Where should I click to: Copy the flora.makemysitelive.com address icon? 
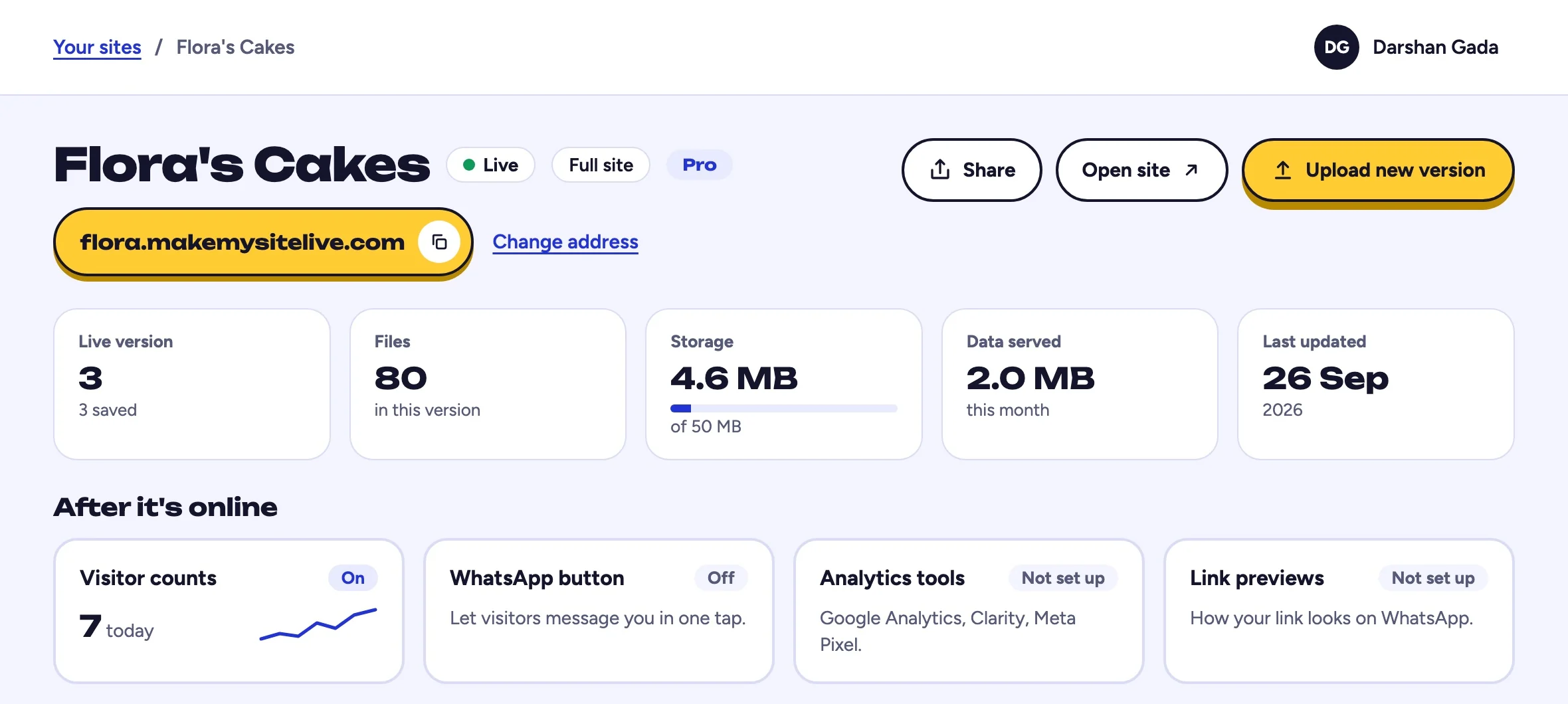[x=439, y=242]
